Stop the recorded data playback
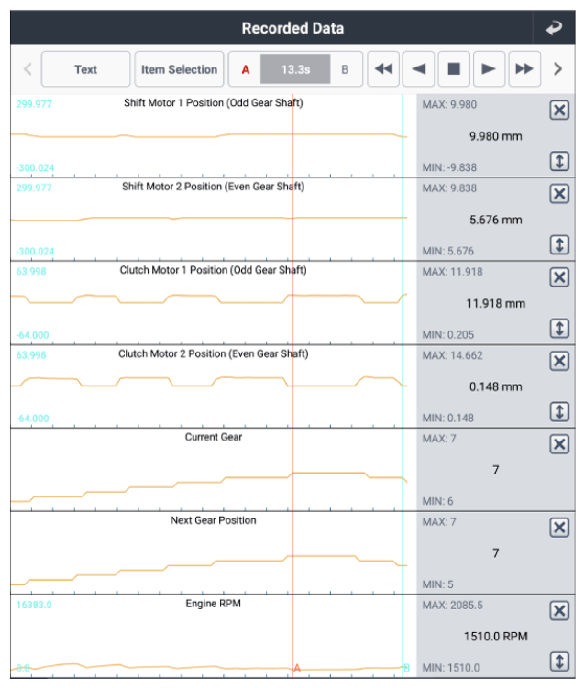 tap(454, 69)
